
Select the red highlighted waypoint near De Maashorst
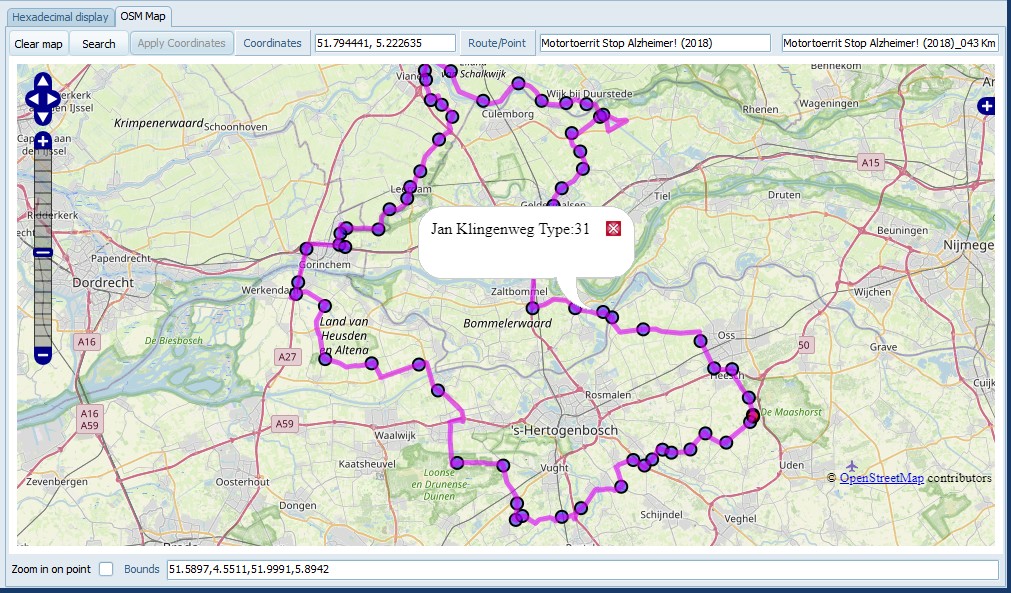click(753, 414)
